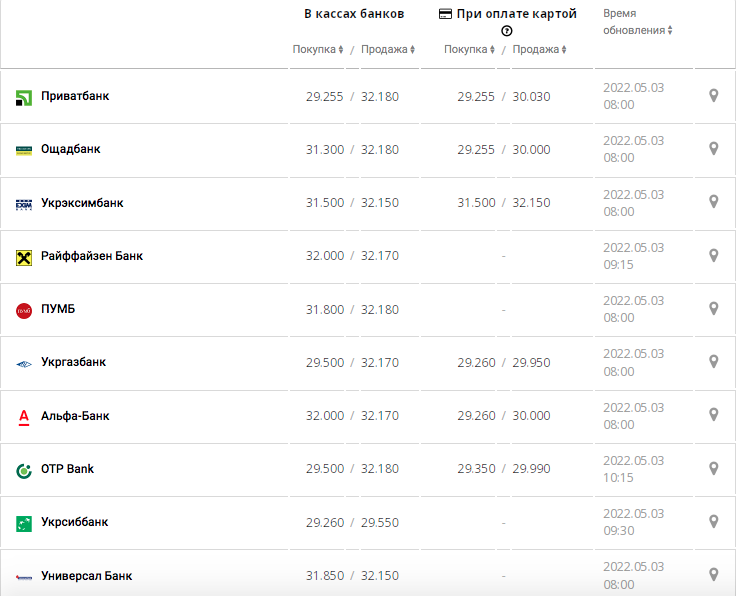Sort by cash desk Покупка column
Viewport: 736px width, 596px height.
(318, 49)
